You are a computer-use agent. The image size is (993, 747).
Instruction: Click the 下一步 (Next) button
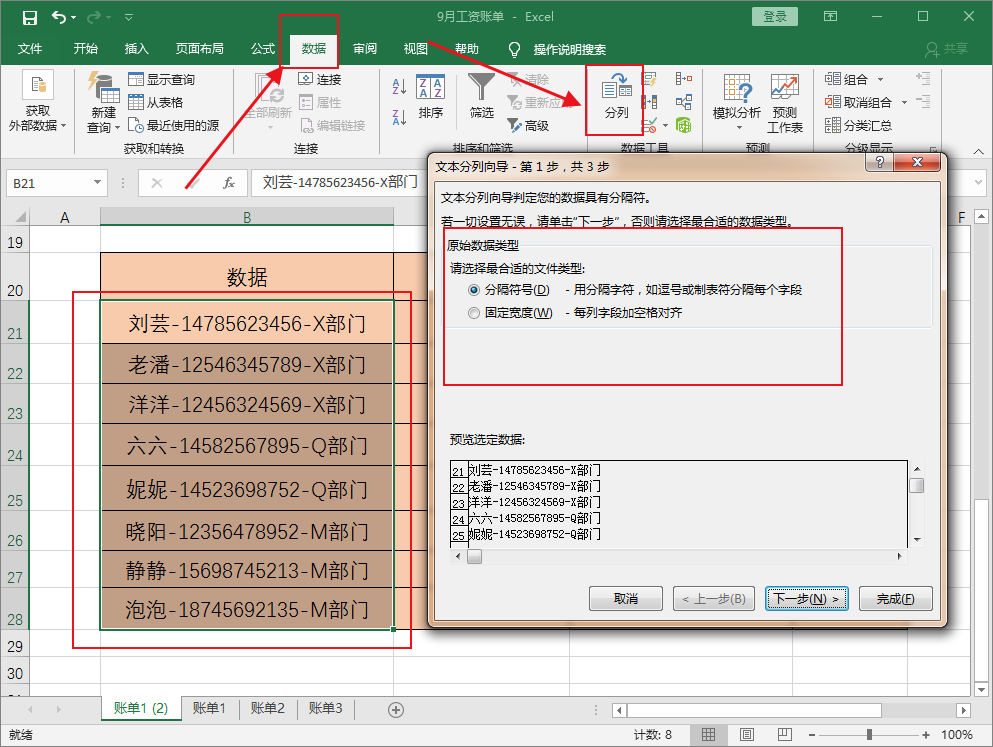(x=806, y=598)
